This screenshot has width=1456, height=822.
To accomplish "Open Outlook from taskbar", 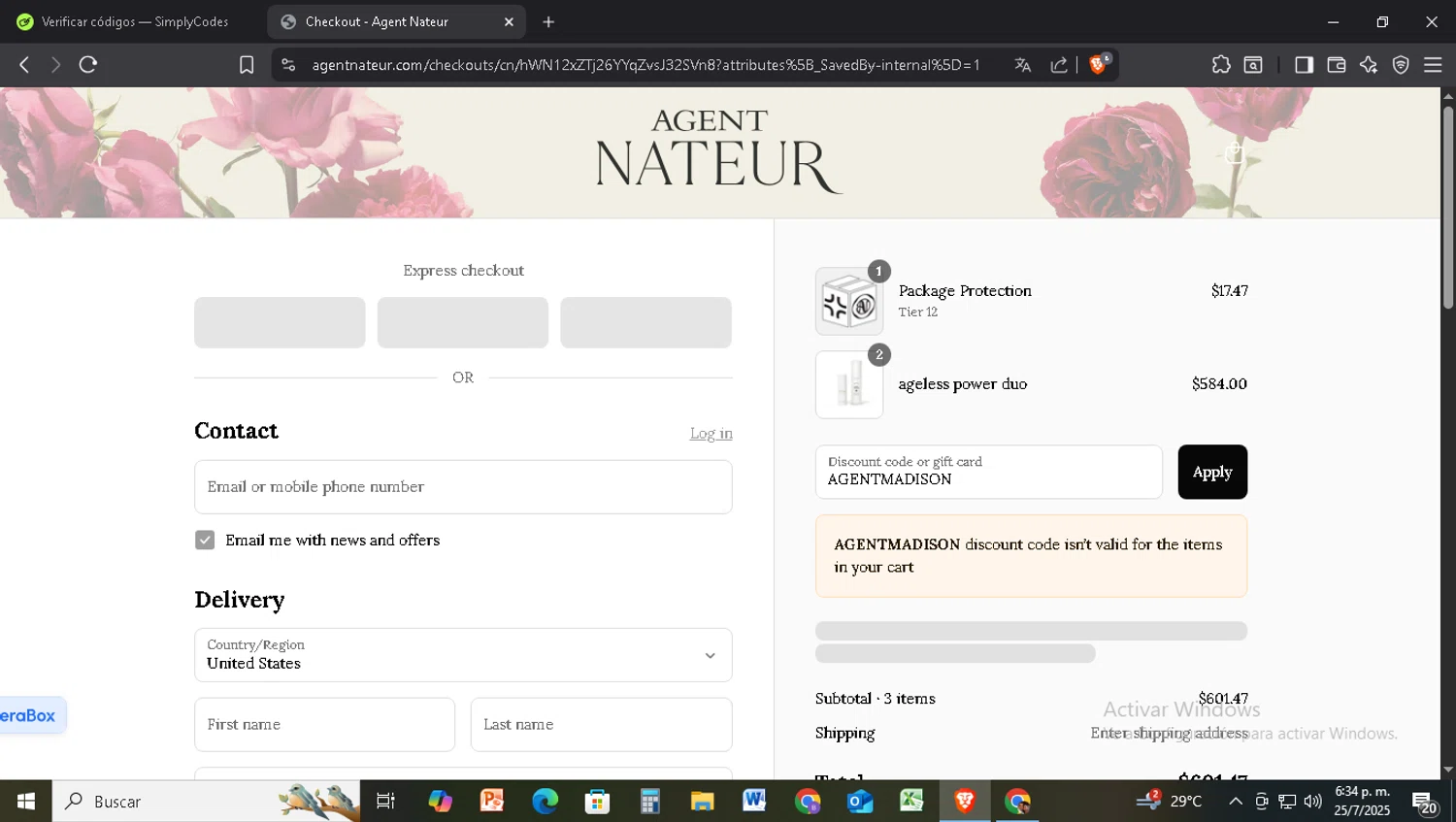I will coord(859,801).
